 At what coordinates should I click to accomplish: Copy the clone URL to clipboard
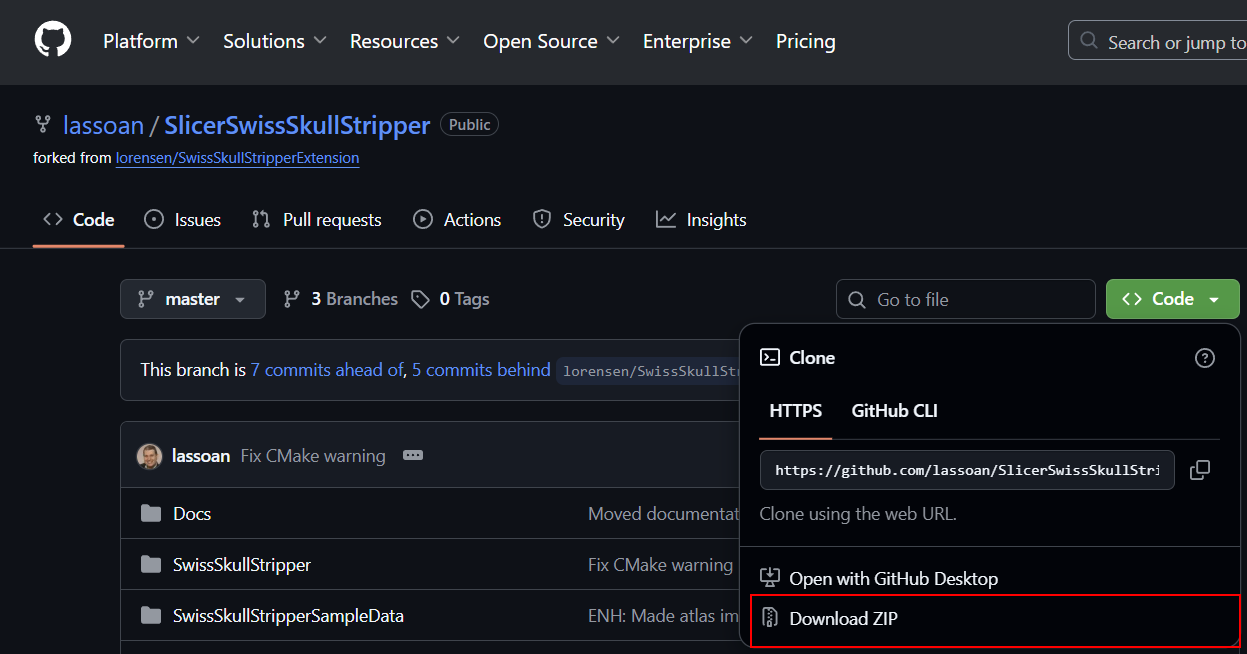pos(1200,470)
